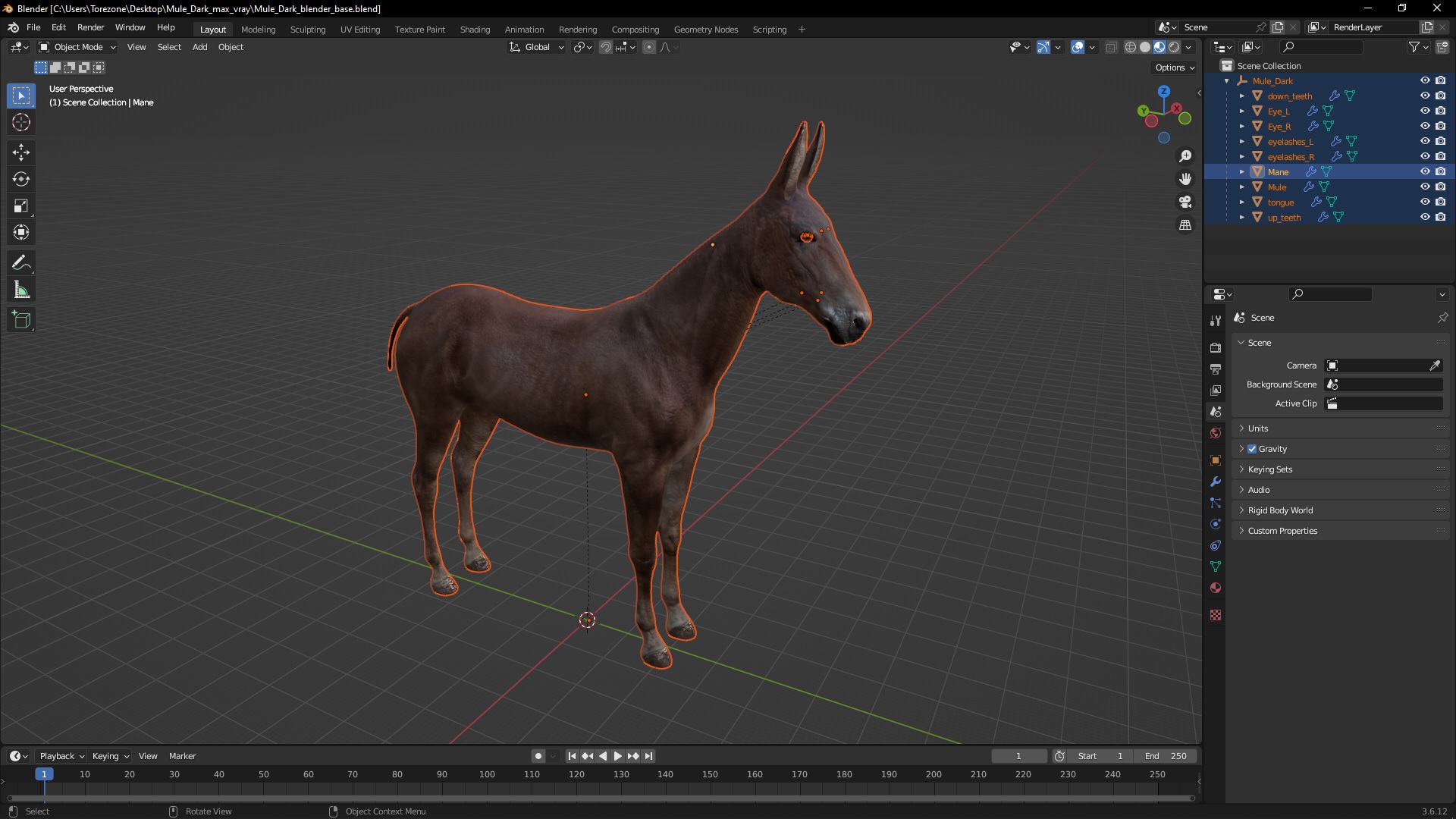Screen dimensions: 1456x819
Task: Click the Transform tool icon
Action: 22,232
